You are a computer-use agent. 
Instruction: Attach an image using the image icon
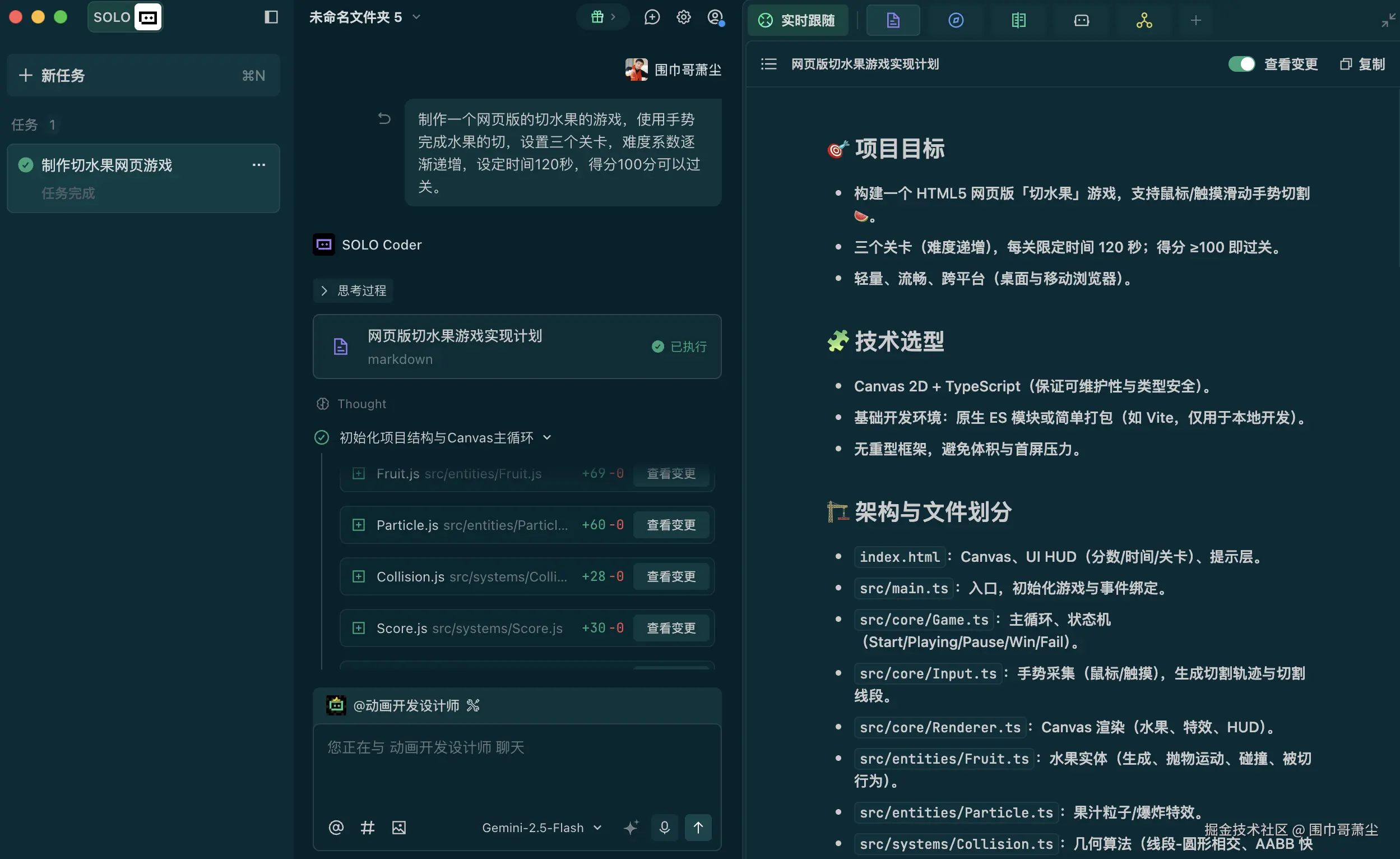click(400, 828)
